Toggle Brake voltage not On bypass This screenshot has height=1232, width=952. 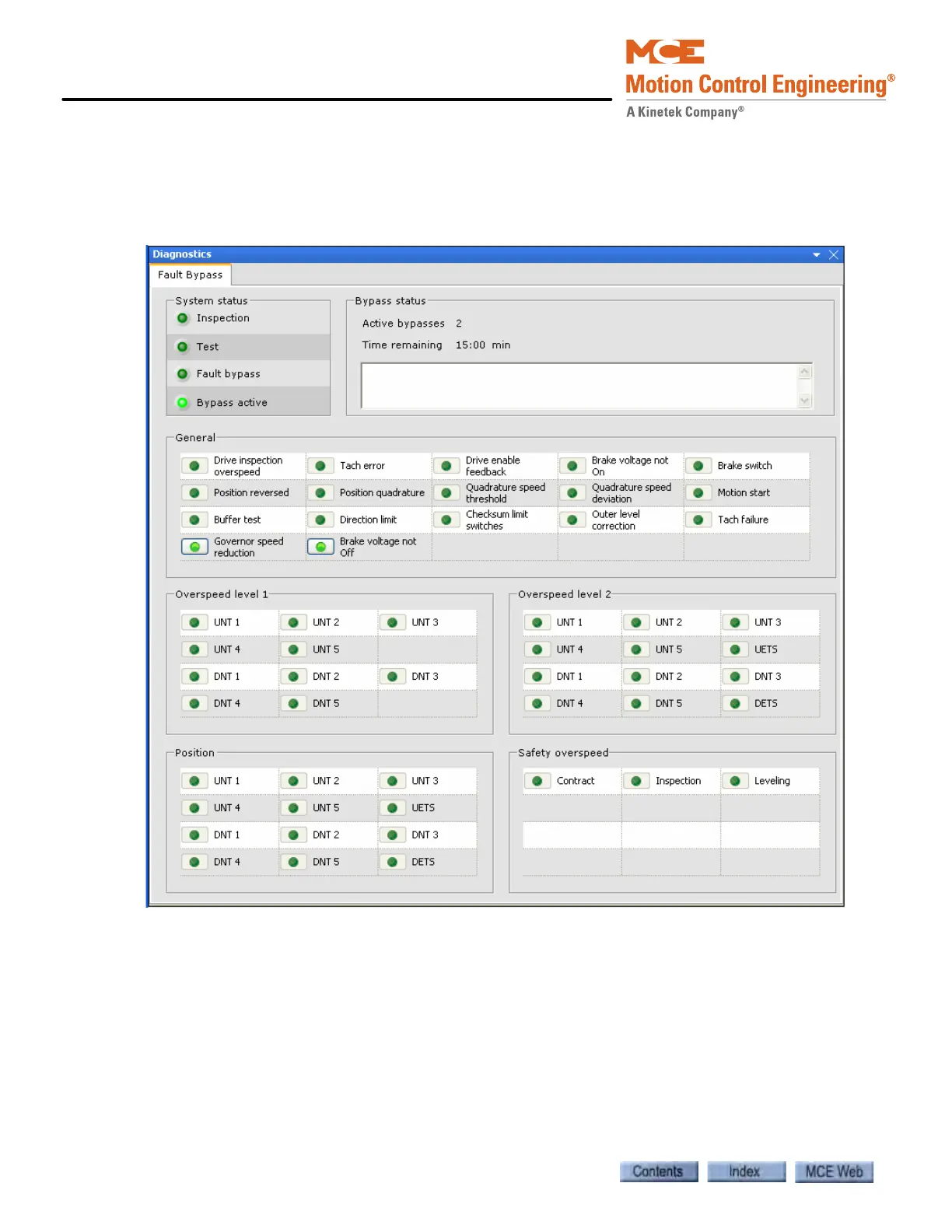coord(572,466)
